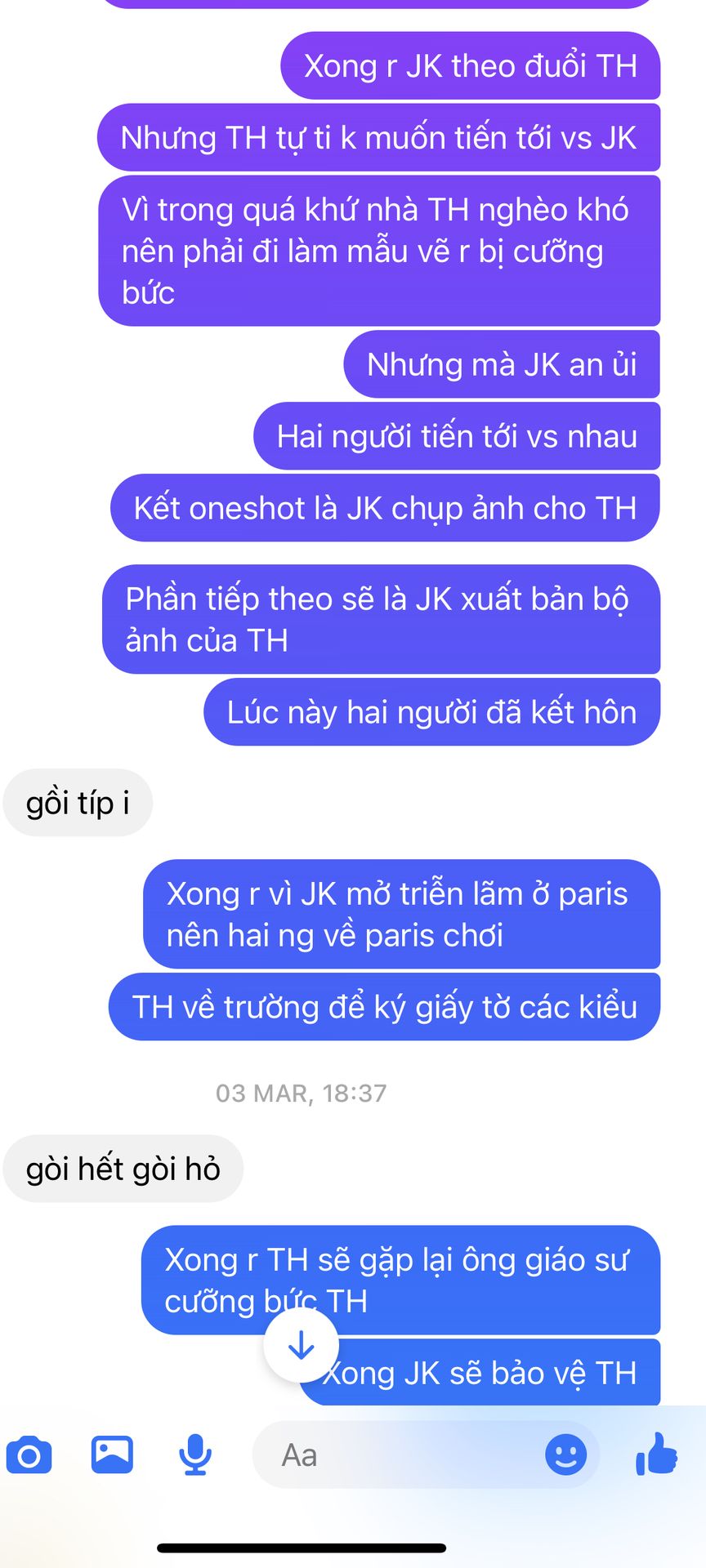
Task: Tap the iOS home indicator bar
Action: tap(302, 1548)
